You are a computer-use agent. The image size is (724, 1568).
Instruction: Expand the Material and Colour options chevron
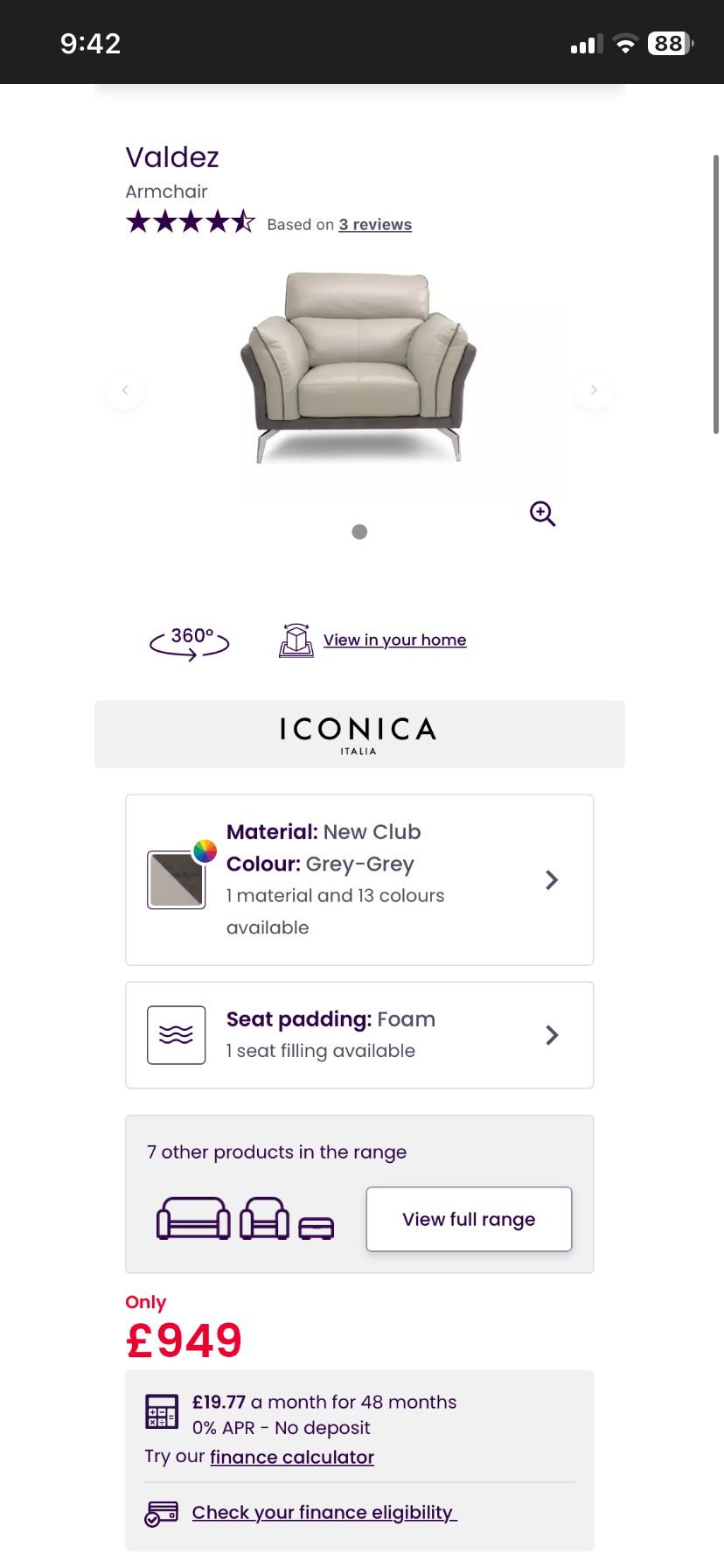pyautogui.click(x=552, y=880)
